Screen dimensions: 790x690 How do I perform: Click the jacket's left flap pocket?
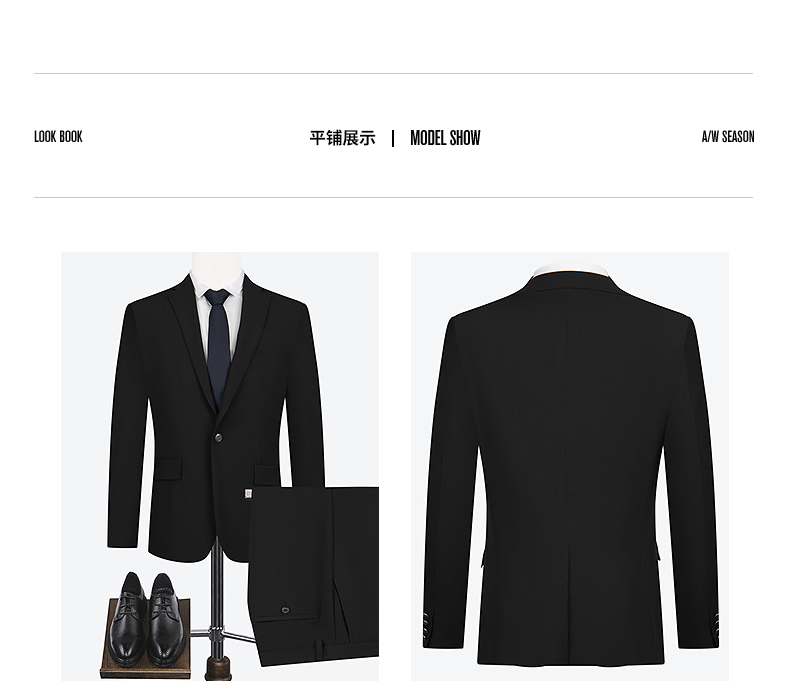point(167,469)
